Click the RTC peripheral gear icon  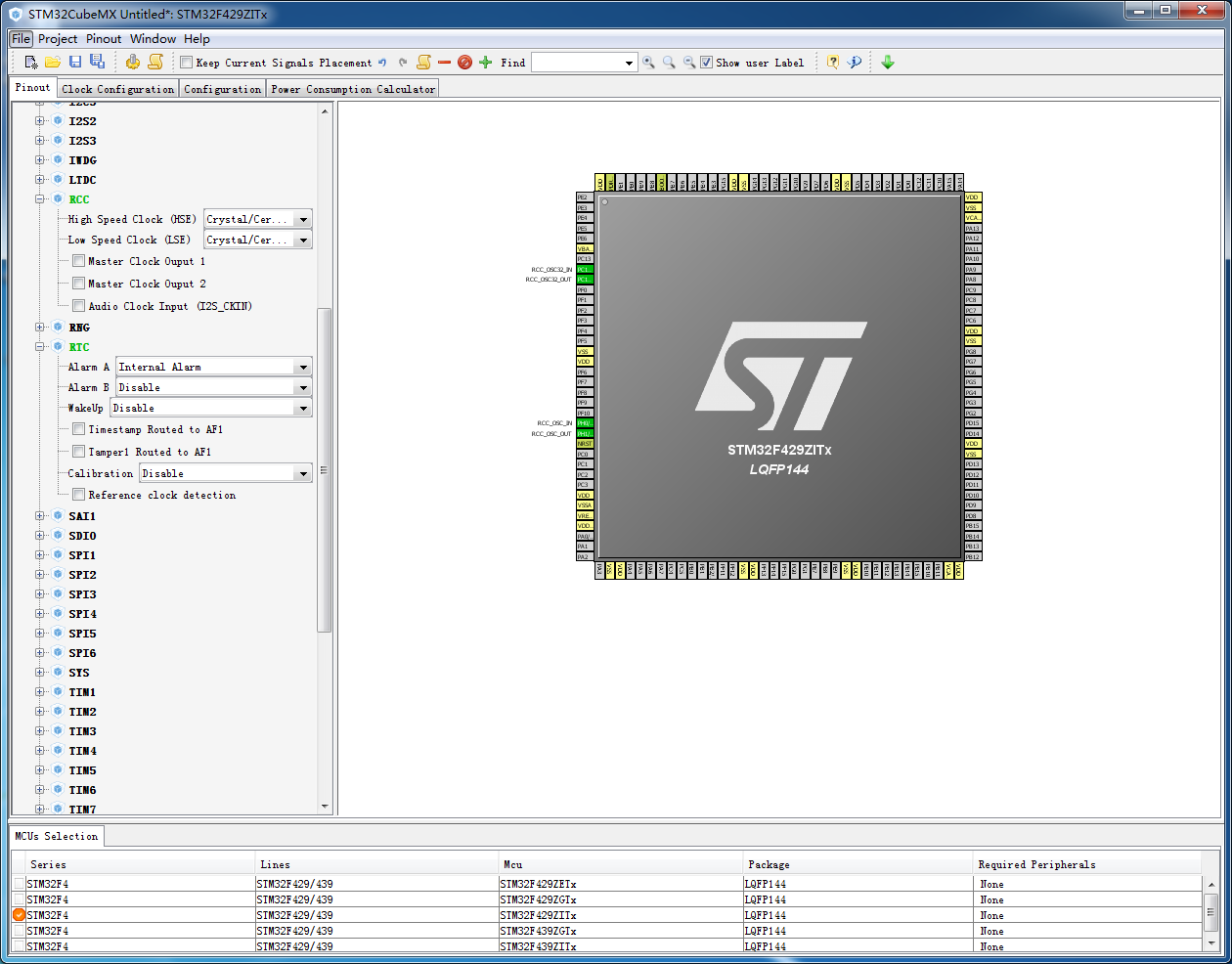[x=58, y=346]
